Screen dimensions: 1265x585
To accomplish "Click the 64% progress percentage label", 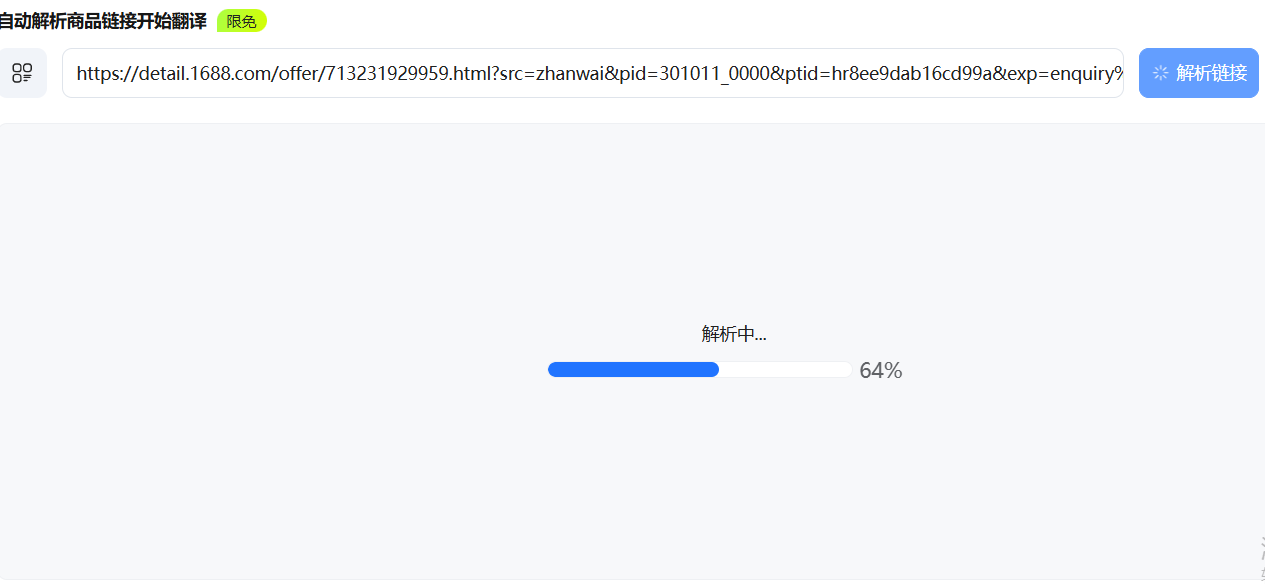I will tap(881, 371).
